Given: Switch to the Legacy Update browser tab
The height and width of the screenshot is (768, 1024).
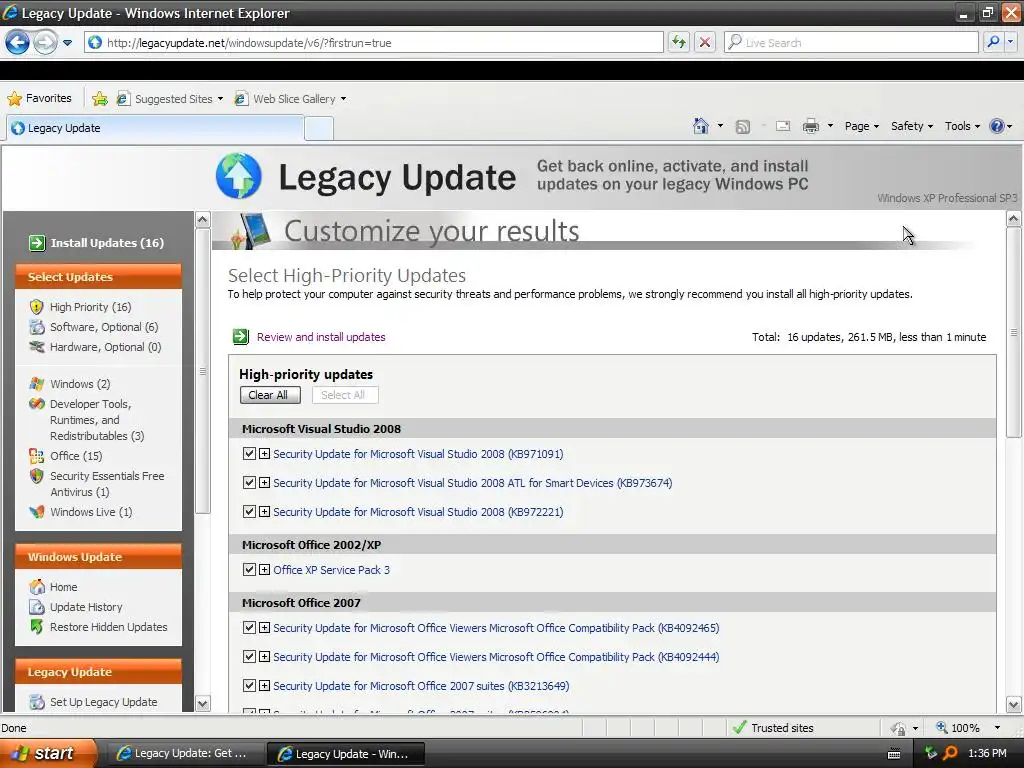Looking at the screenshot, I should 155,128.
